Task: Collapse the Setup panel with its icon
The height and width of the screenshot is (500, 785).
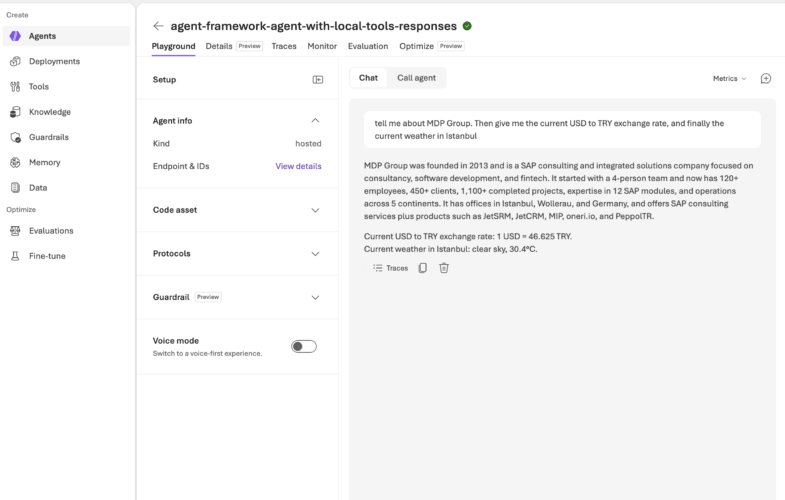Action: coord(318,80)
